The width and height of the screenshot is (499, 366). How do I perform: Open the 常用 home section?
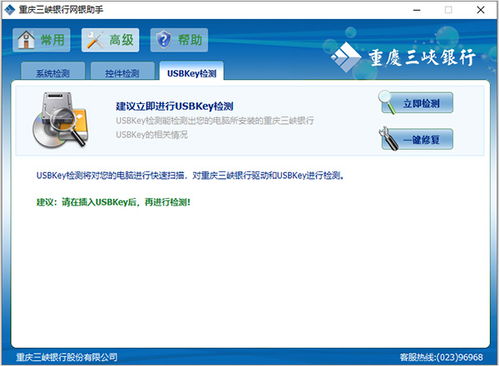click(42, 40)
